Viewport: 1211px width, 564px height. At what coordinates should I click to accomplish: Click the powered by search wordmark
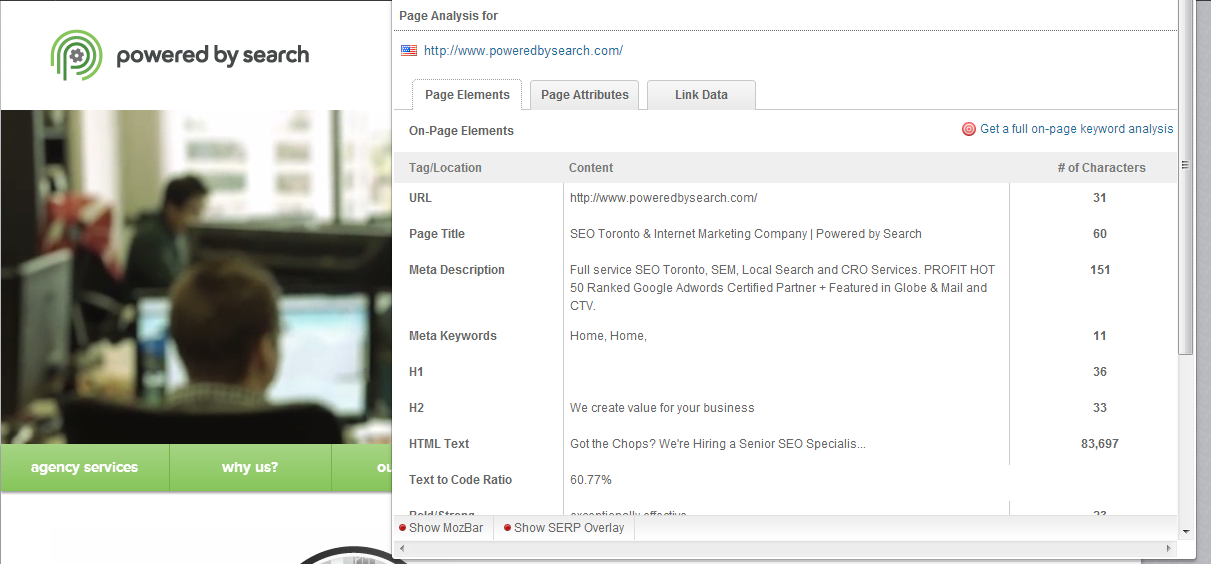pos(213,56)
